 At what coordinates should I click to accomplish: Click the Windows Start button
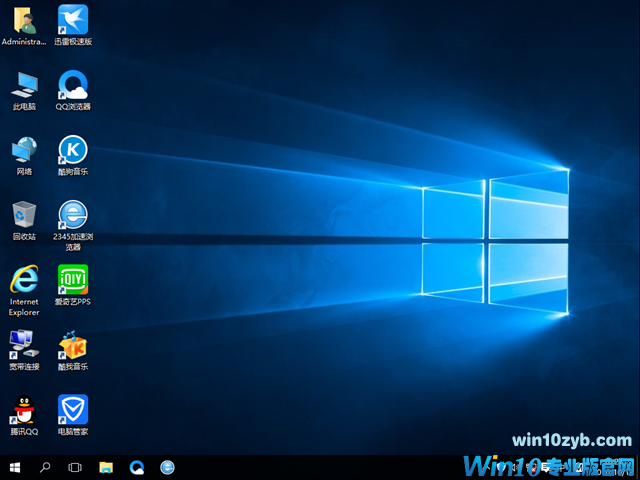tap(15, 467)
